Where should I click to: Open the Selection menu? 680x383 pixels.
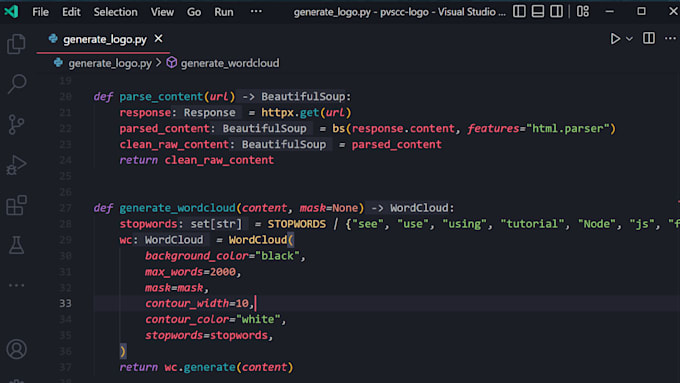(x=115, y=12)
